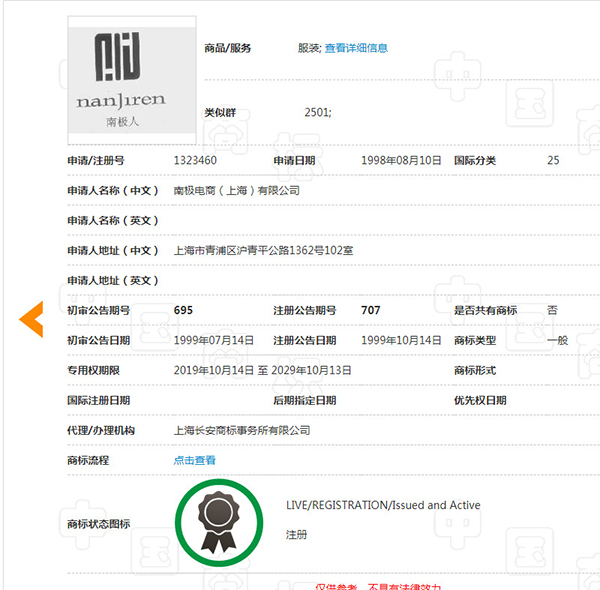Viewport: 600px width, 590px height.
Task: Click the 初审公告期号 label
Action: (x=99, y=310)
